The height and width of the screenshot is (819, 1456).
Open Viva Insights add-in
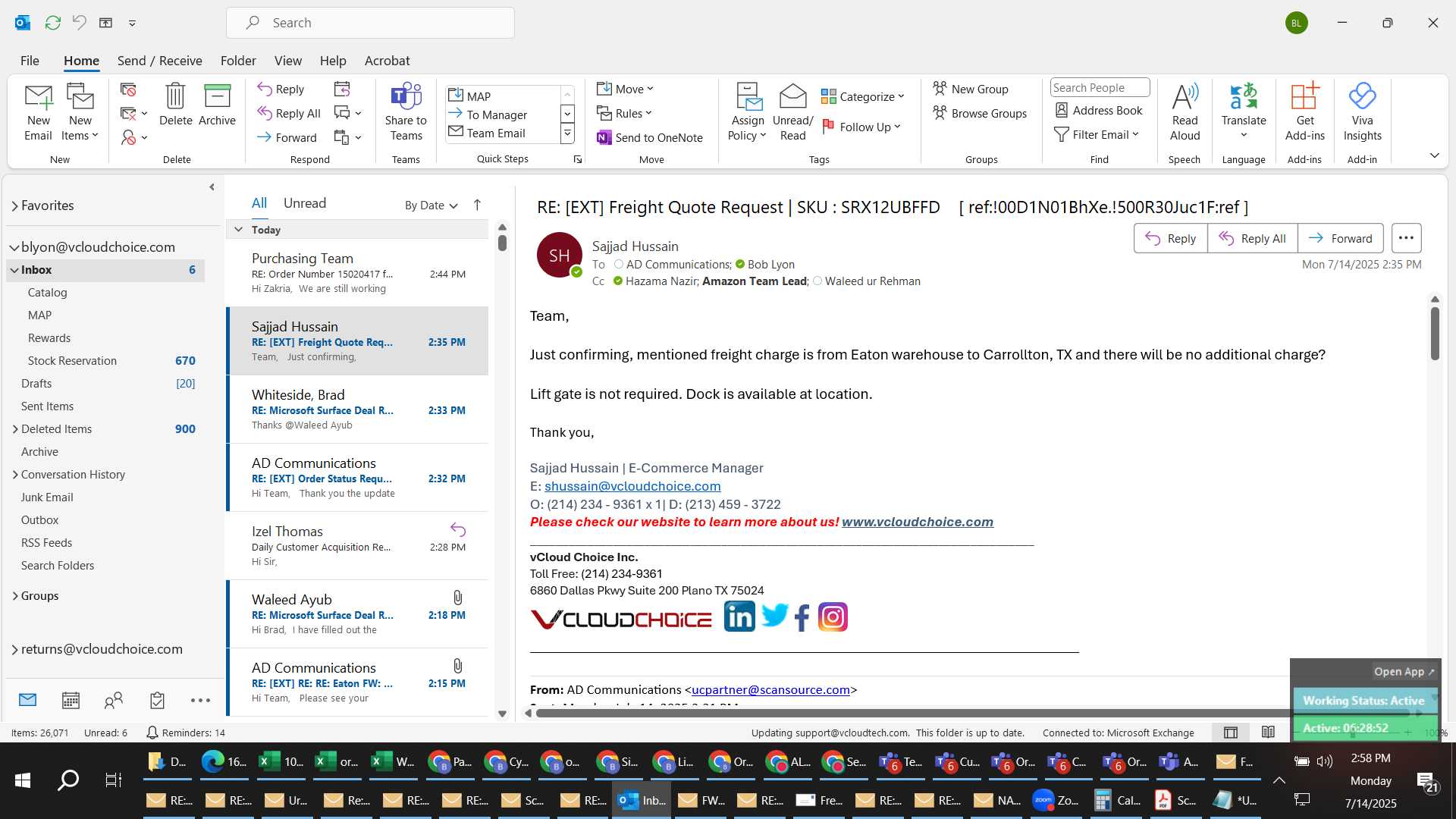1362,111
